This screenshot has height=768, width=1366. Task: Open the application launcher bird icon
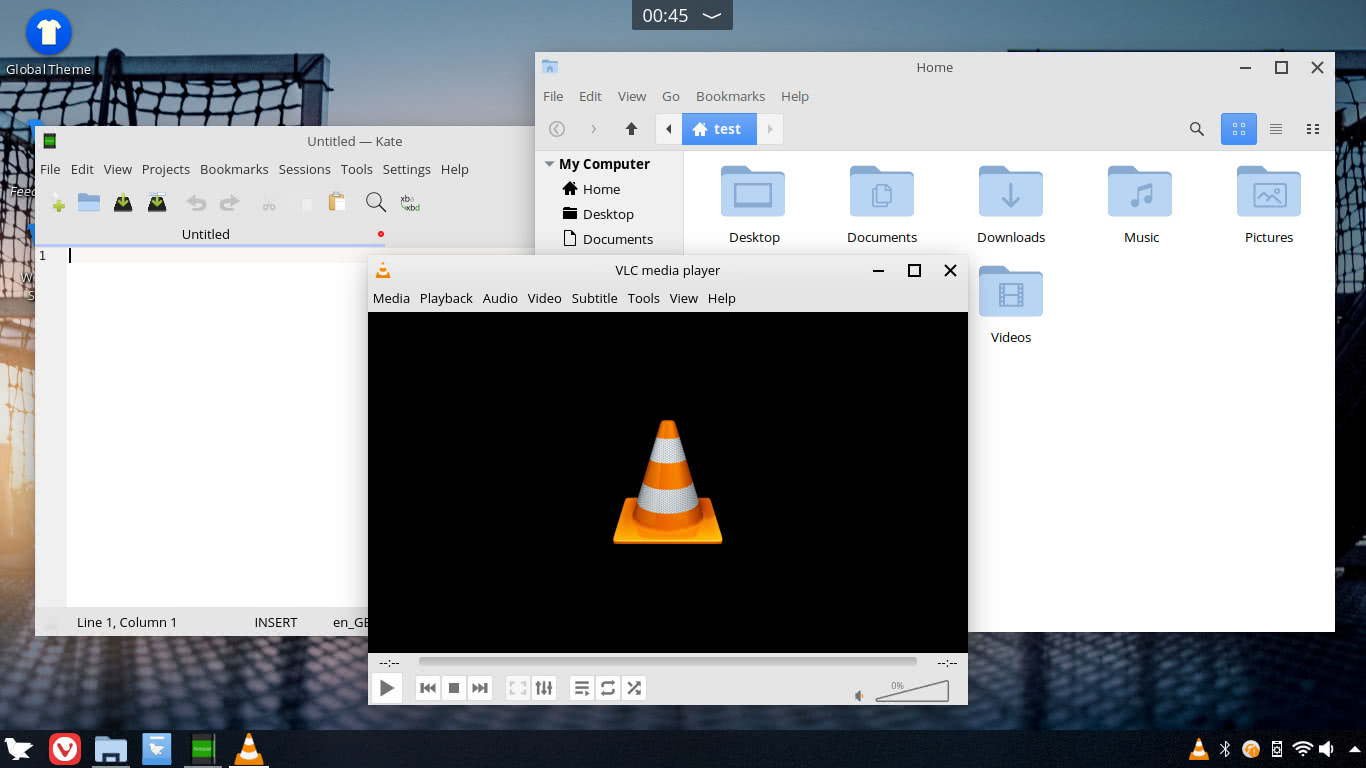[x=19, y=749]
